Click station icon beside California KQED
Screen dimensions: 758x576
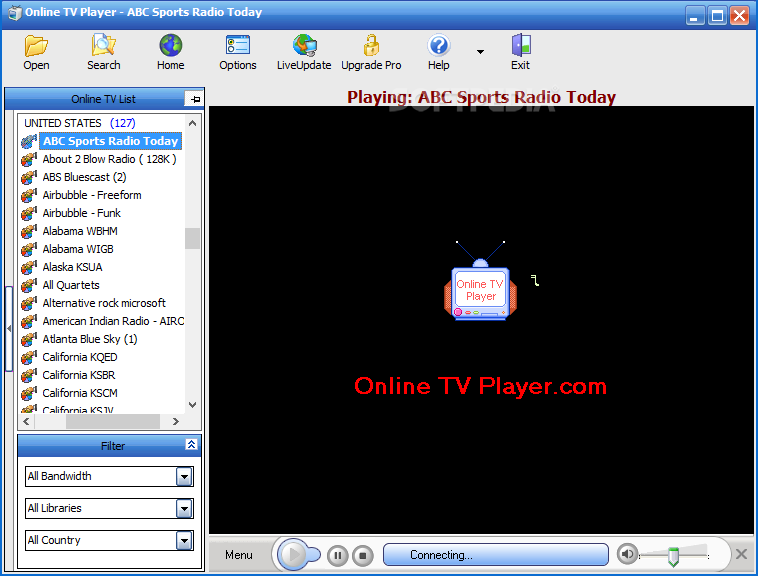point(29,357)
